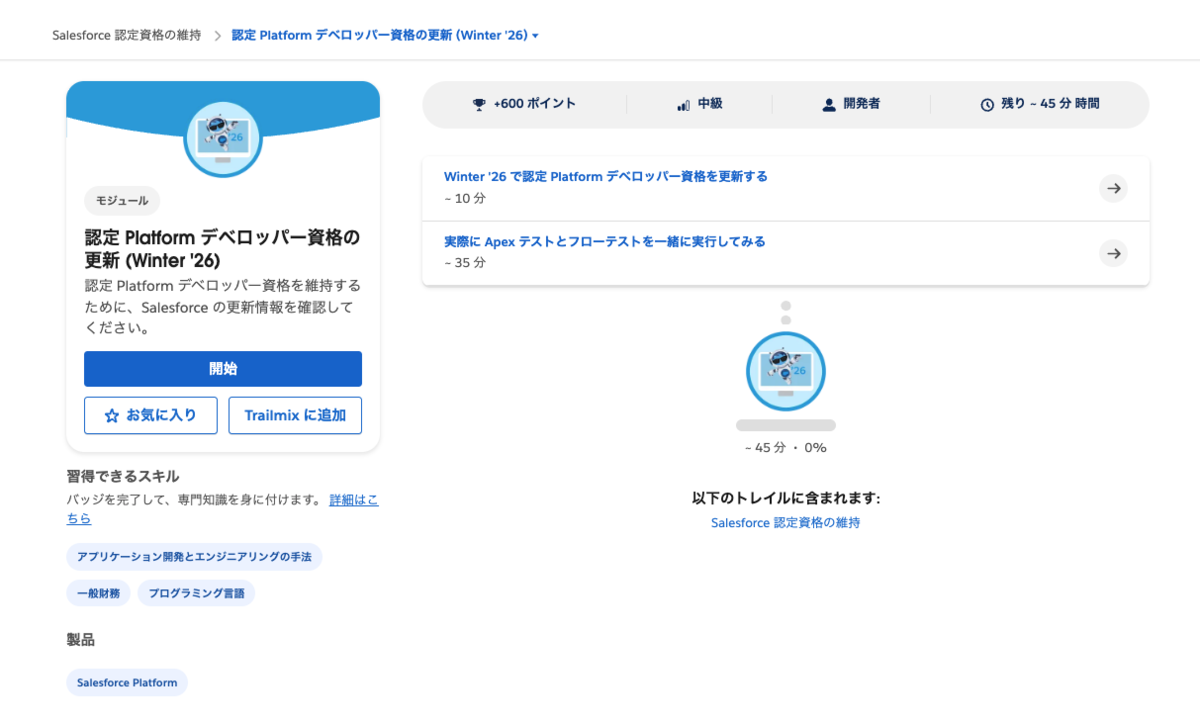Screen dimensions: 1200x726
Task: Click the level bars icon beside 中級
Action: tap(684, 104)
